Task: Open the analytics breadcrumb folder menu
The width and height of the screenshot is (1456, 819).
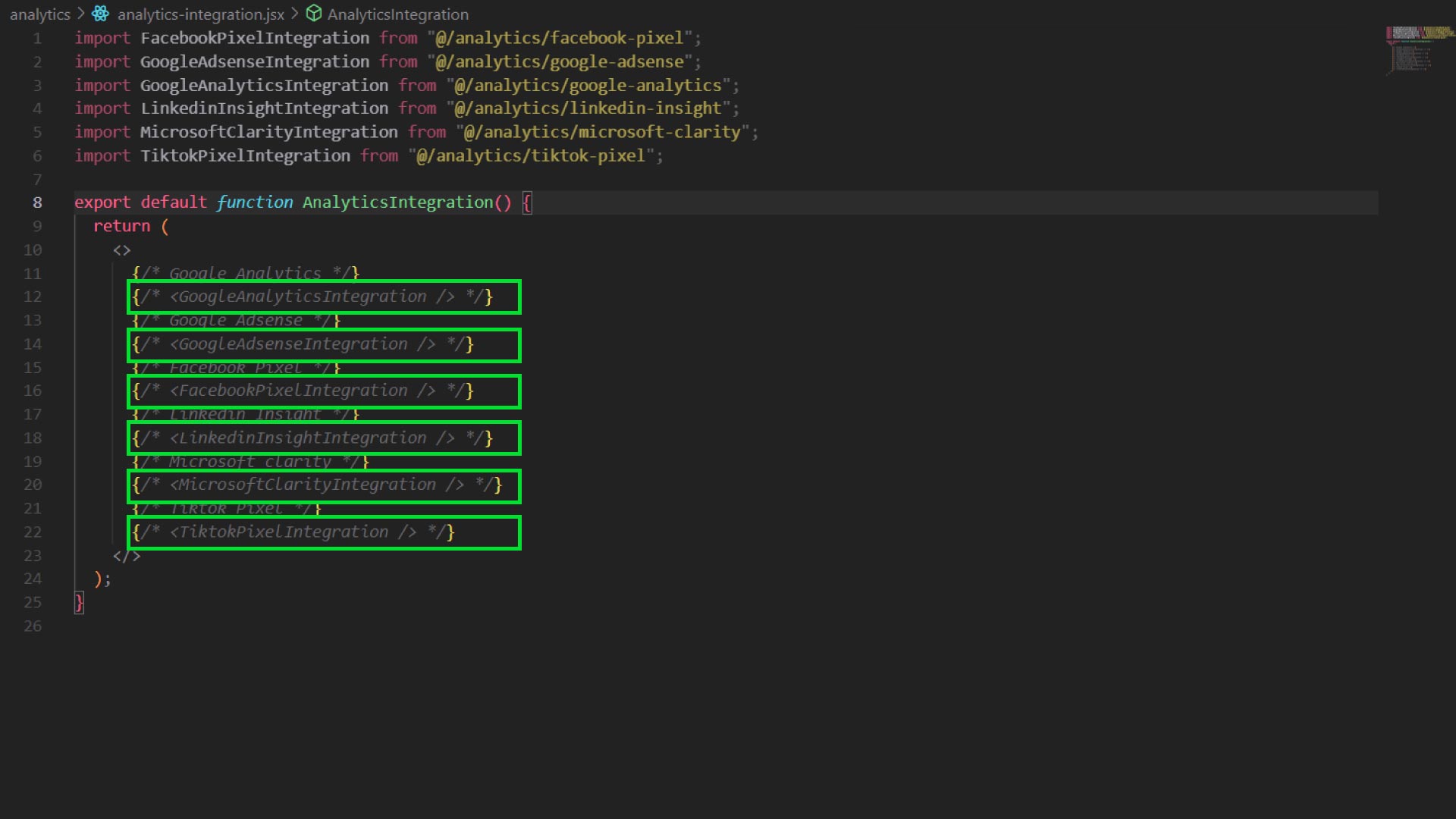Action: 39,14
